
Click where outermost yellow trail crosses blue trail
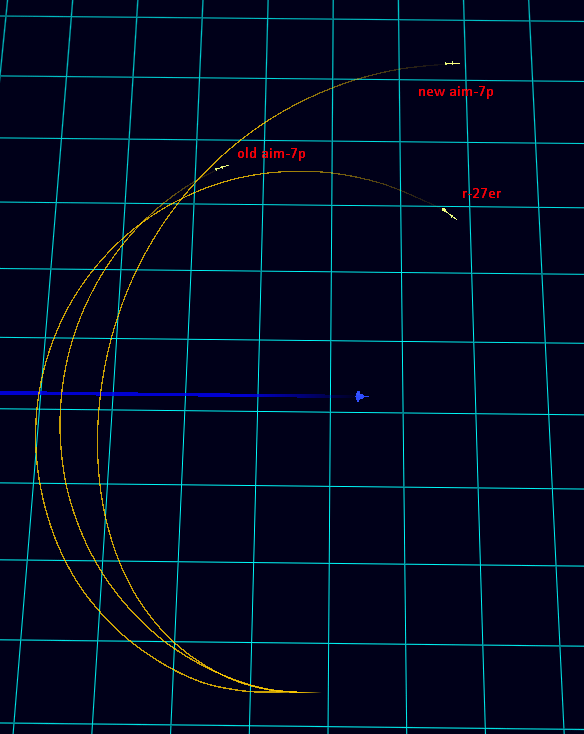pyautogui.click(x=40, y=393)
